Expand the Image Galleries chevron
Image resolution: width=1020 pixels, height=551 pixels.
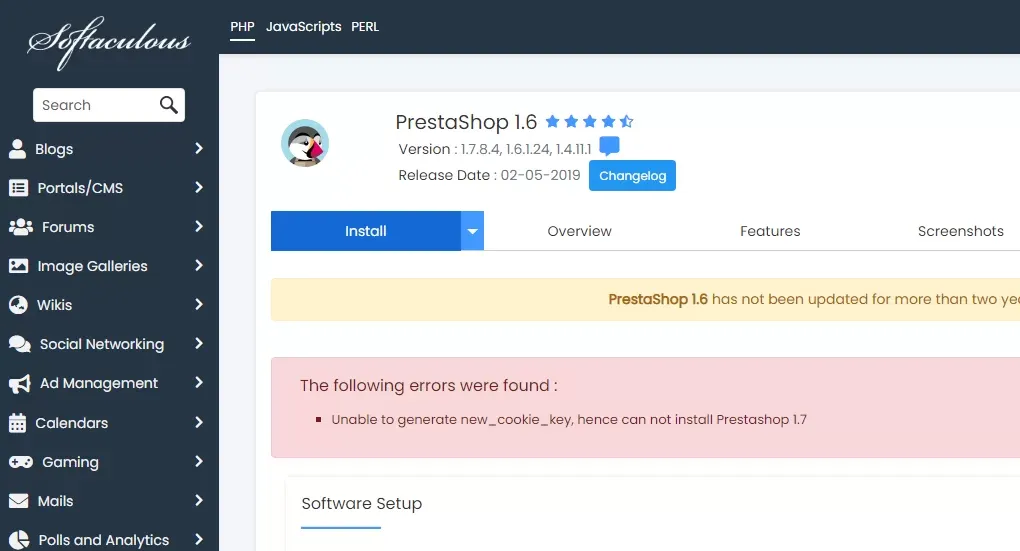pos(198,265)
